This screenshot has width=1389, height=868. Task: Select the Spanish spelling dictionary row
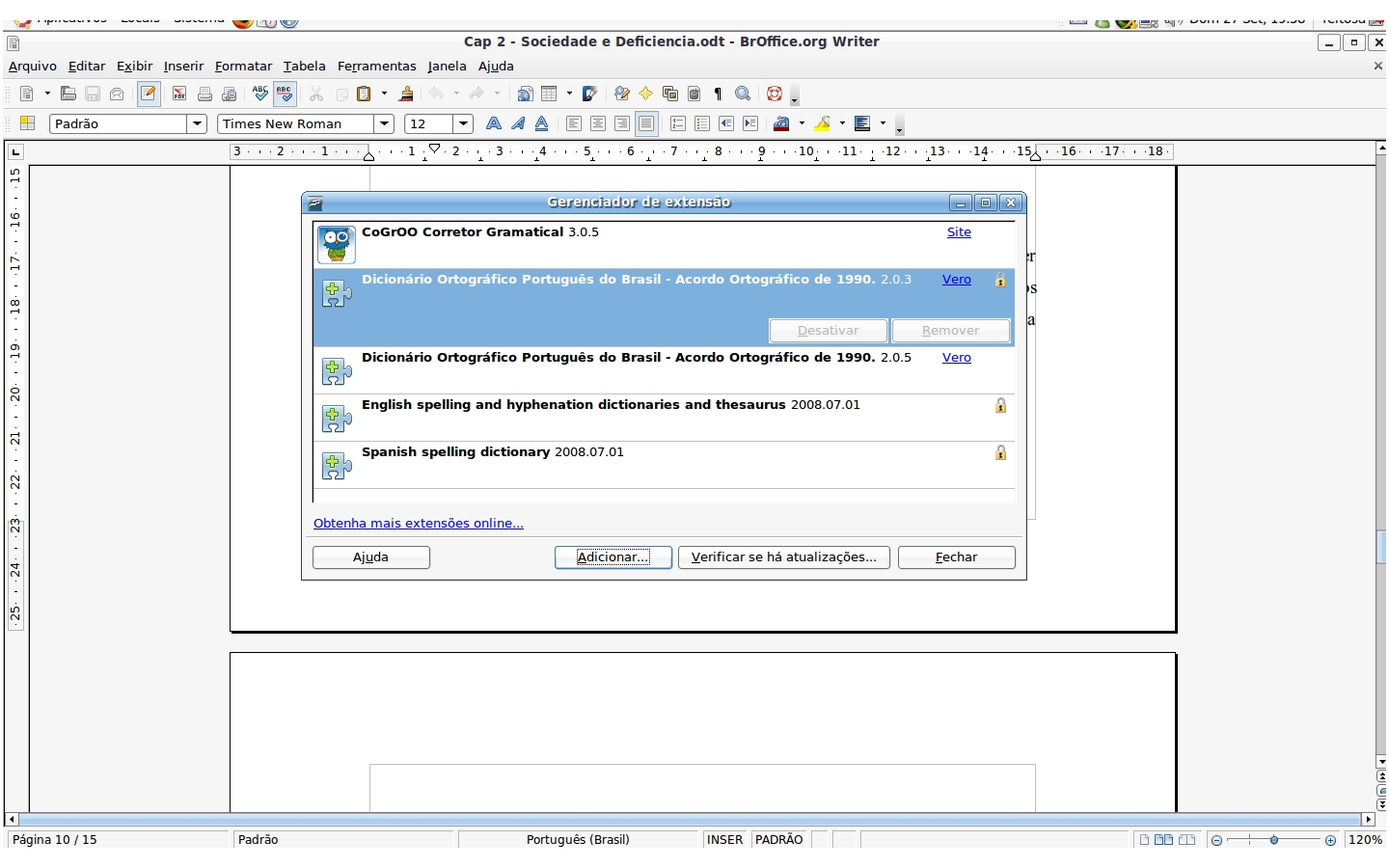click(664, 466)
